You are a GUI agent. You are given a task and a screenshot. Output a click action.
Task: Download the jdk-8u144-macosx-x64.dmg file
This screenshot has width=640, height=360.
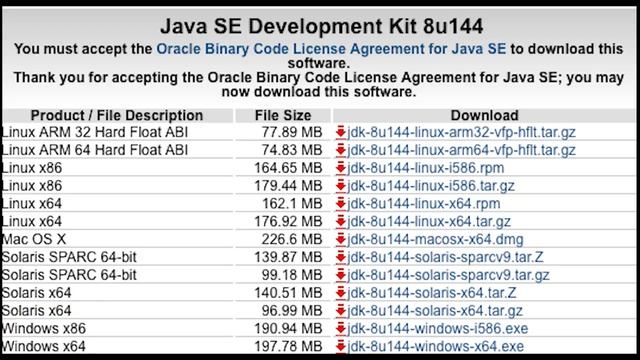[435, 239]
